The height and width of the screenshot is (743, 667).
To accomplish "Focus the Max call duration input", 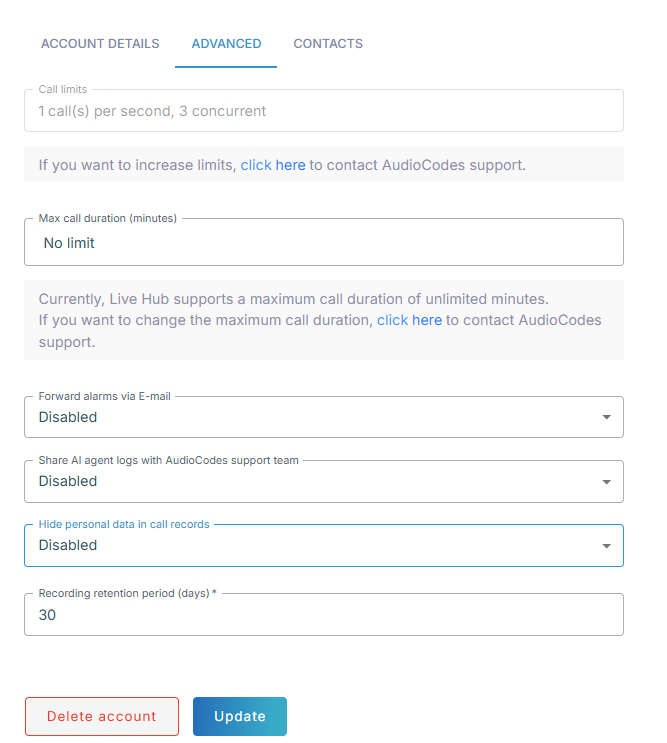I will [323, 243].
